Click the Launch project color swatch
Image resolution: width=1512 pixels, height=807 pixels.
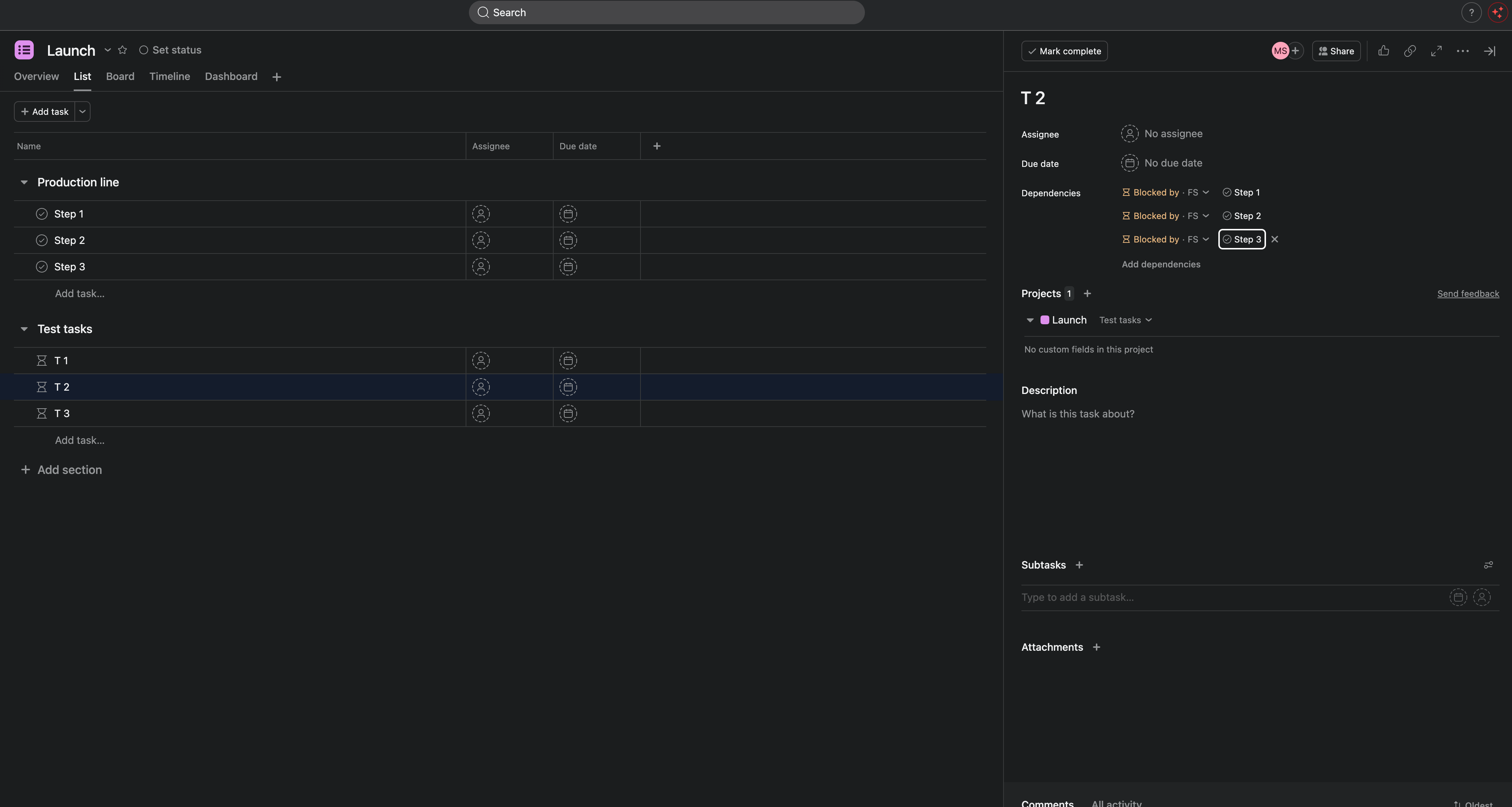[x=1045, y=320]
